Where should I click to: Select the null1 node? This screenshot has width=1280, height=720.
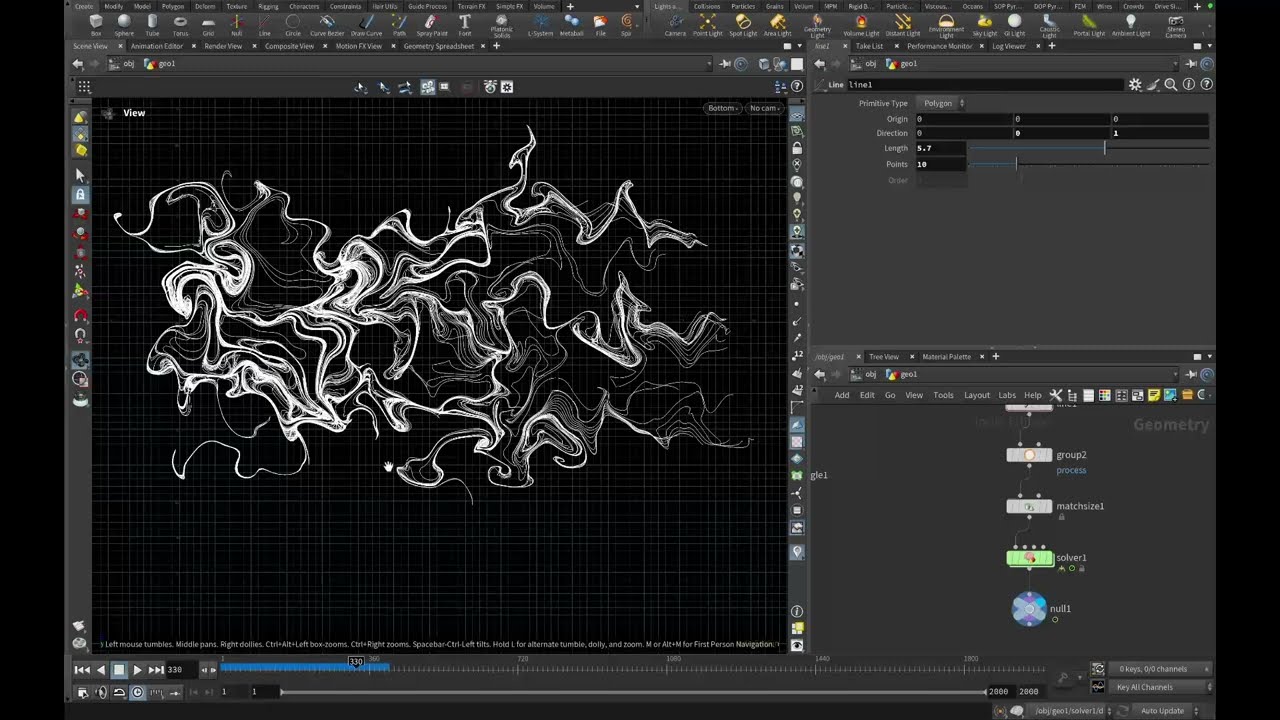pos(1029,608)
